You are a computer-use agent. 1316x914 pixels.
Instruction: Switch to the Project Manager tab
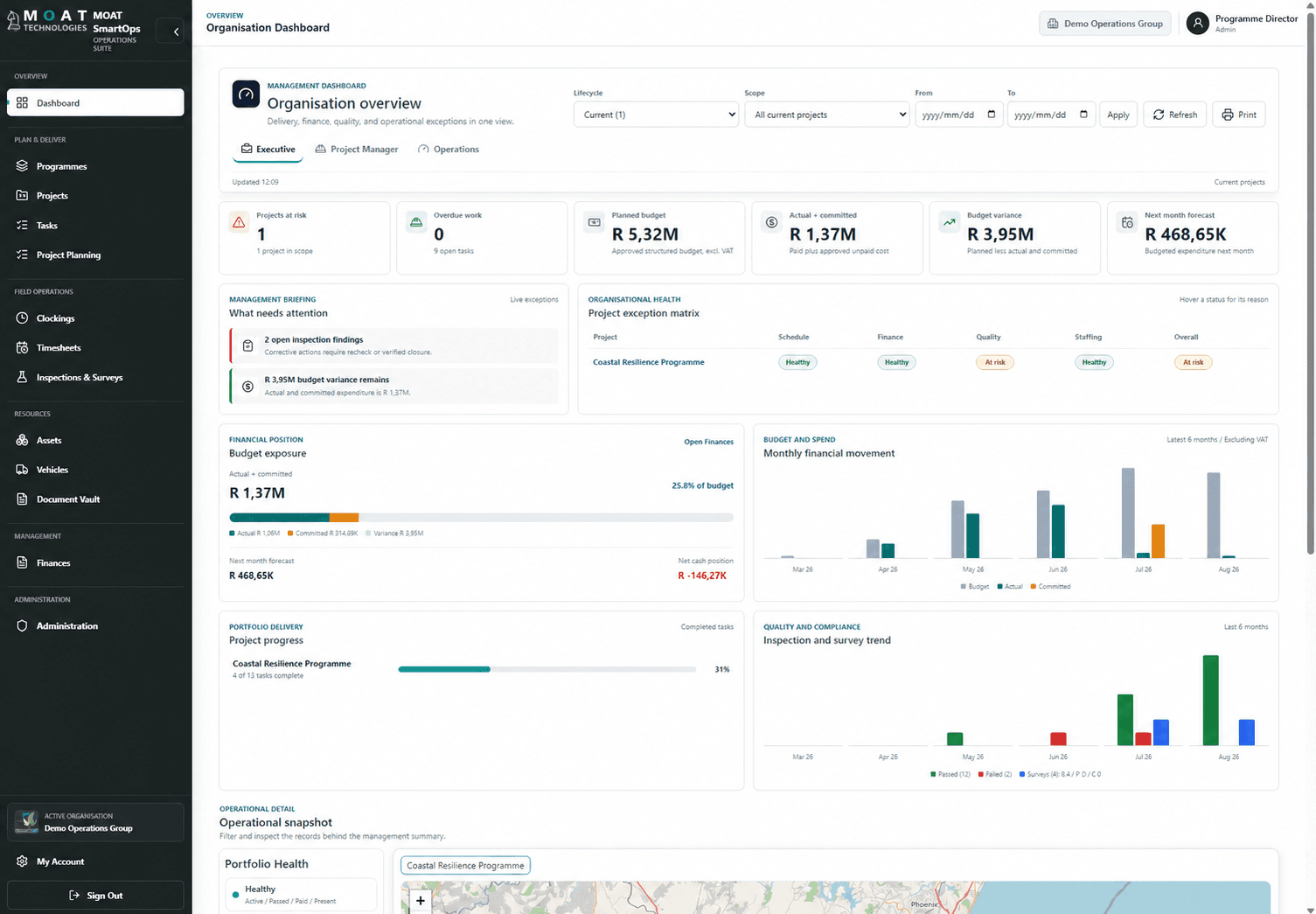[x=357, y=150]
